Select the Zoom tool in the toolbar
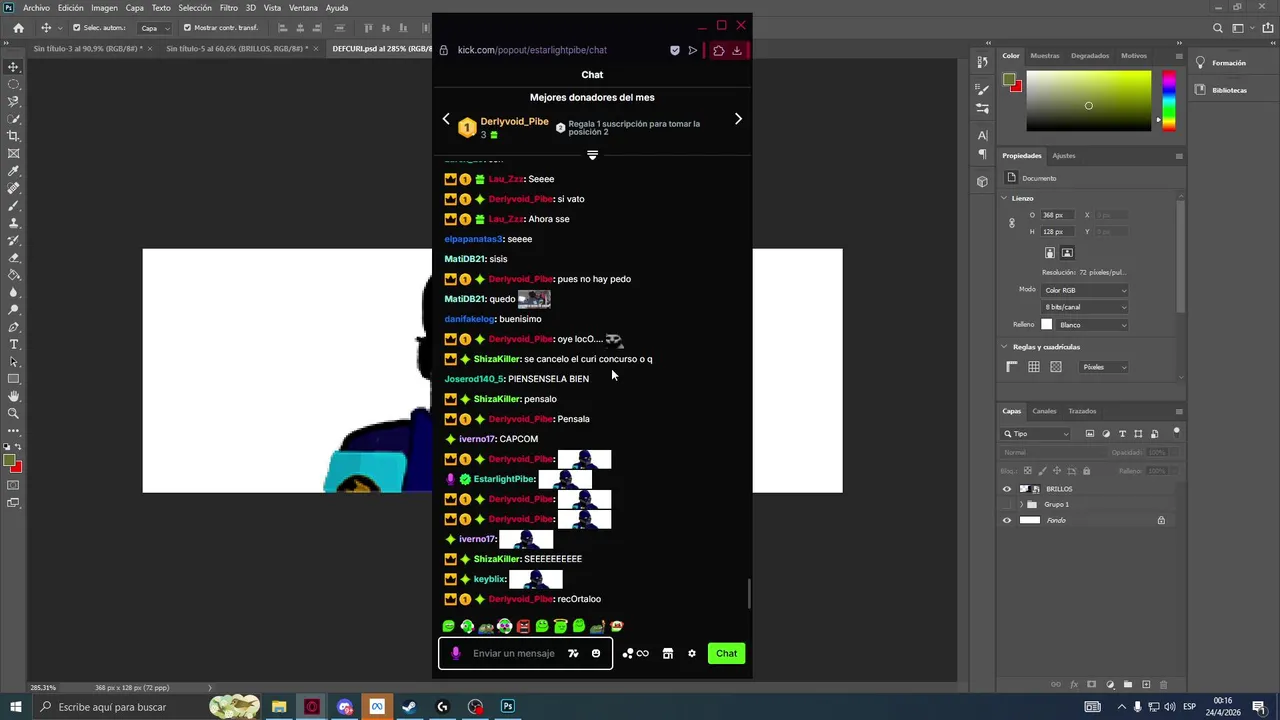This screenshot has height=720, width=1280. [13, 413]
